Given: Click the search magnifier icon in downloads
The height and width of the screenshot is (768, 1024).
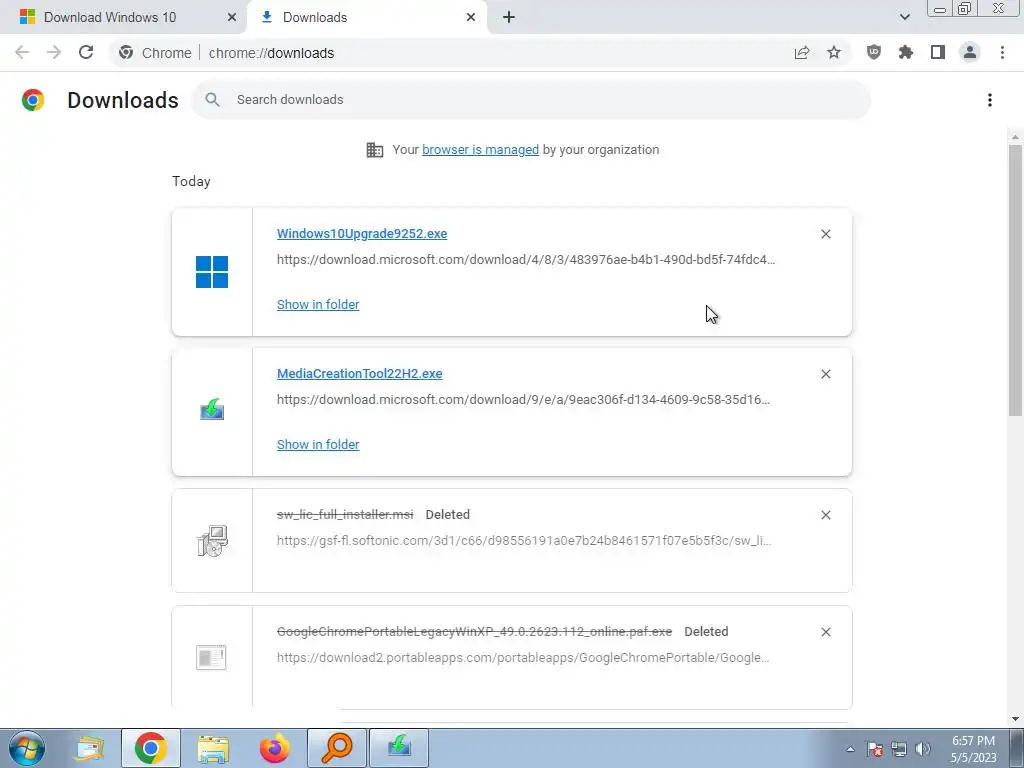Looking at the screenshot, I should click(x=212, y=99).
